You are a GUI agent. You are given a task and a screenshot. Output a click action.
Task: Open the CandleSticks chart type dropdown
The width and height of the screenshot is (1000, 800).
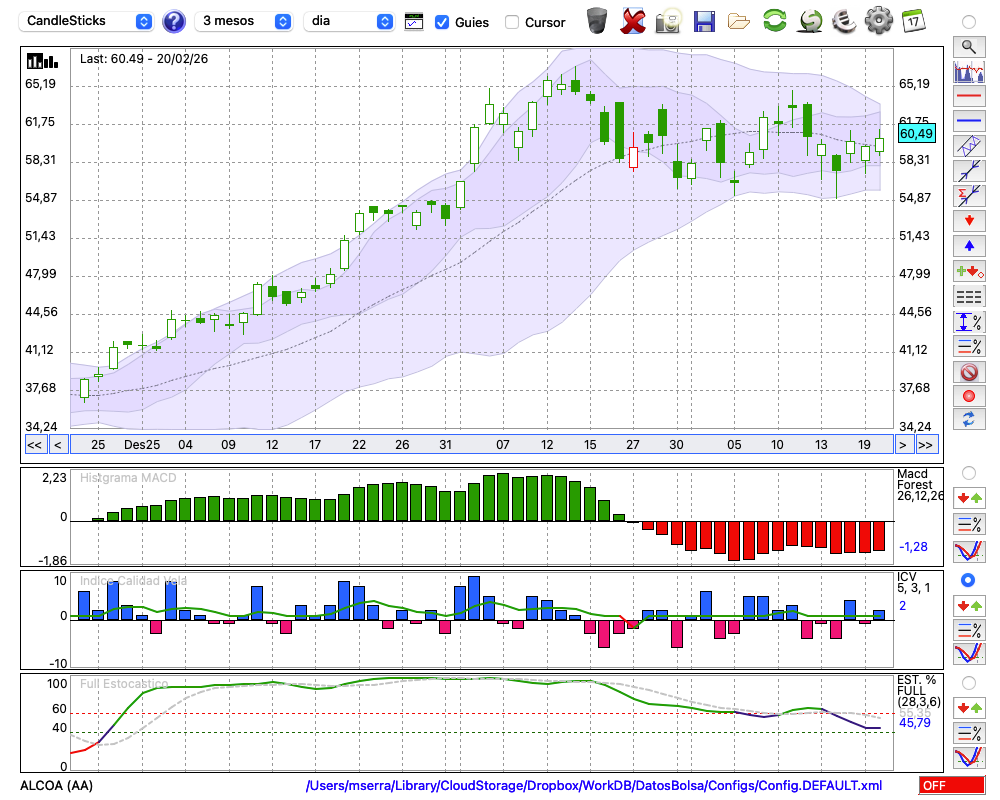point(88,21)
